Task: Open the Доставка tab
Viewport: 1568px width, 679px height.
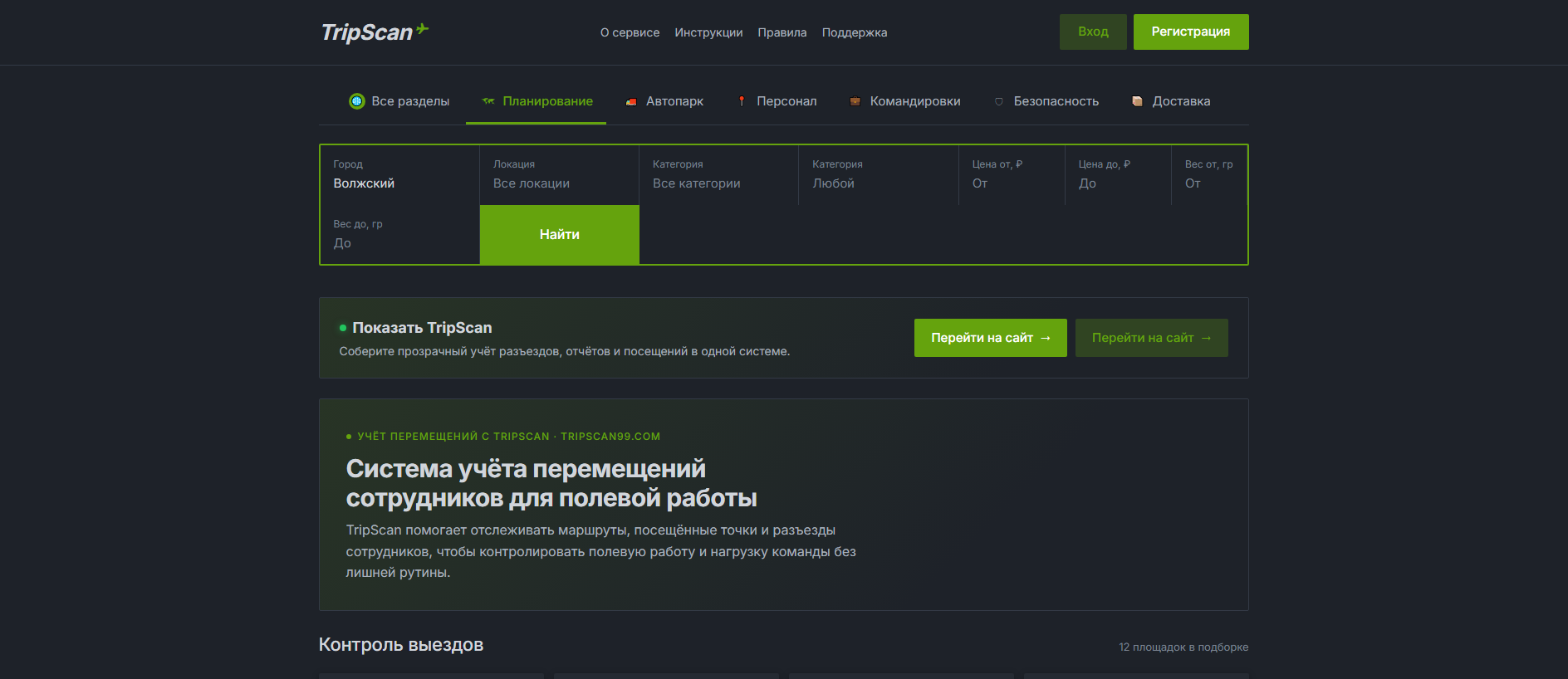Action: pyautogui.click(x=1171, y=101)
